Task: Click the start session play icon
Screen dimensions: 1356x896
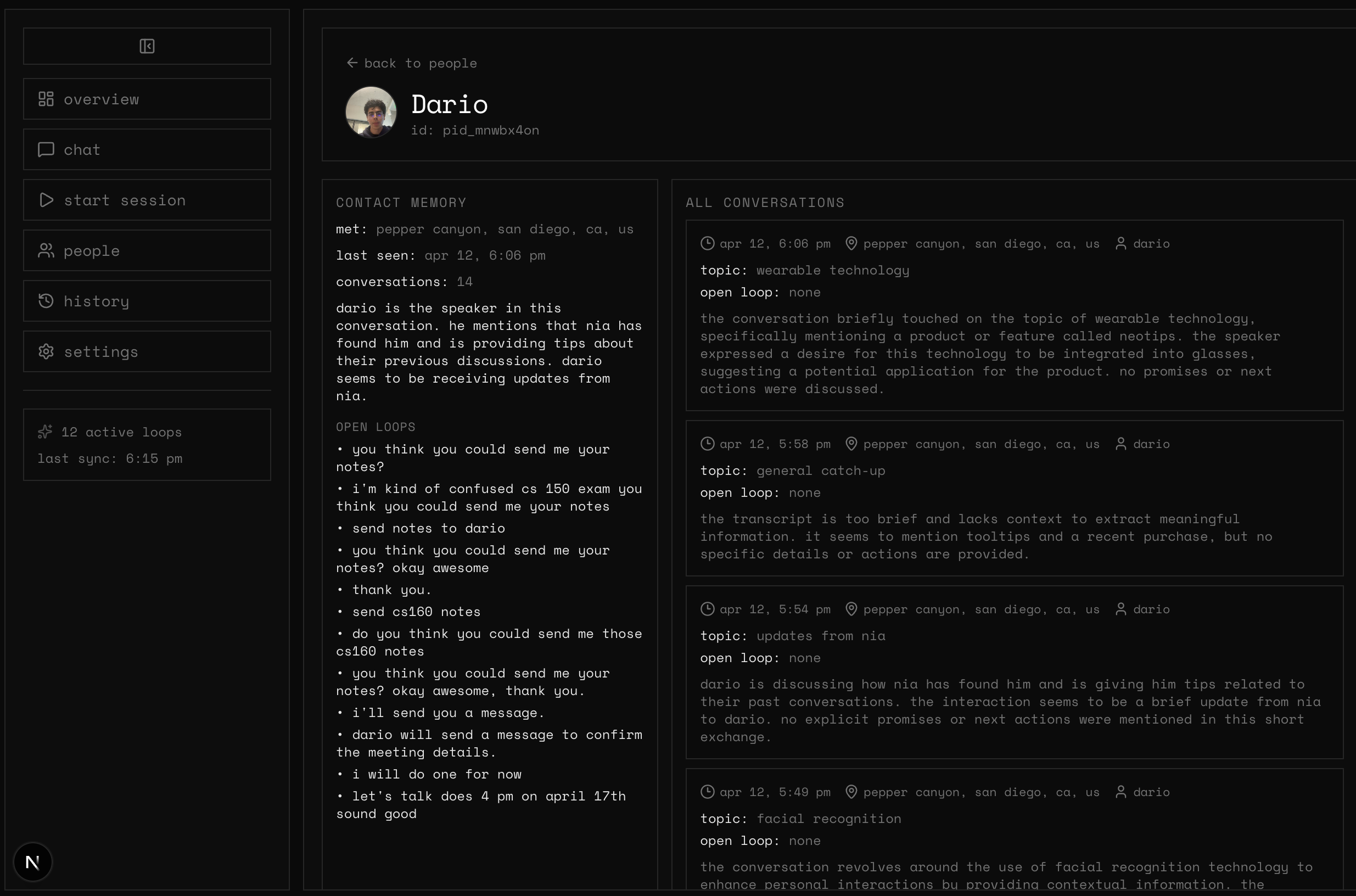Action: tap(46, 200)
